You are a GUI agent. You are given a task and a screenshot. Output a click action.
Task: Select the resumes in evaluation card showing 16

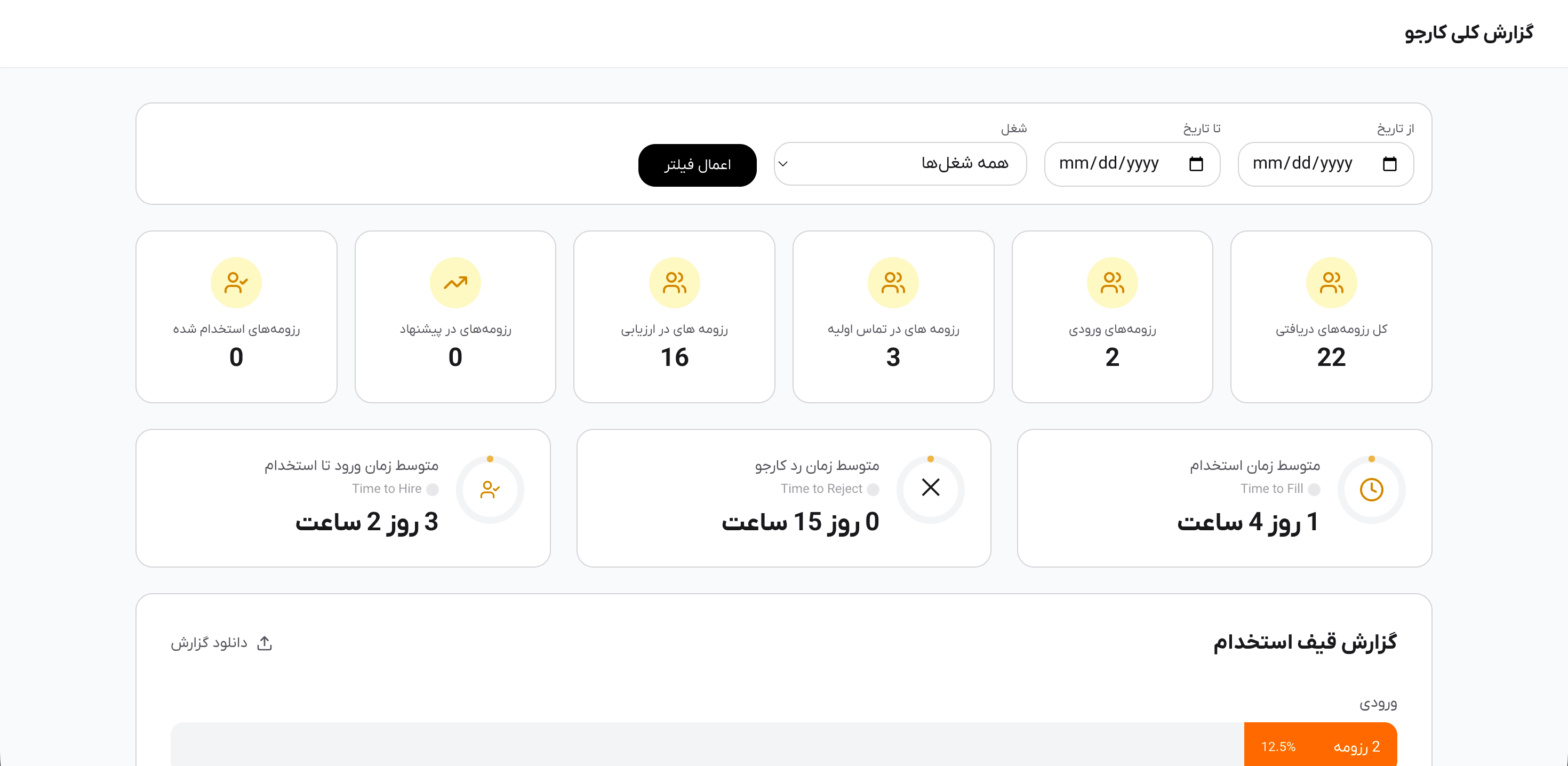pyautogui.click(x=674, y=317)
